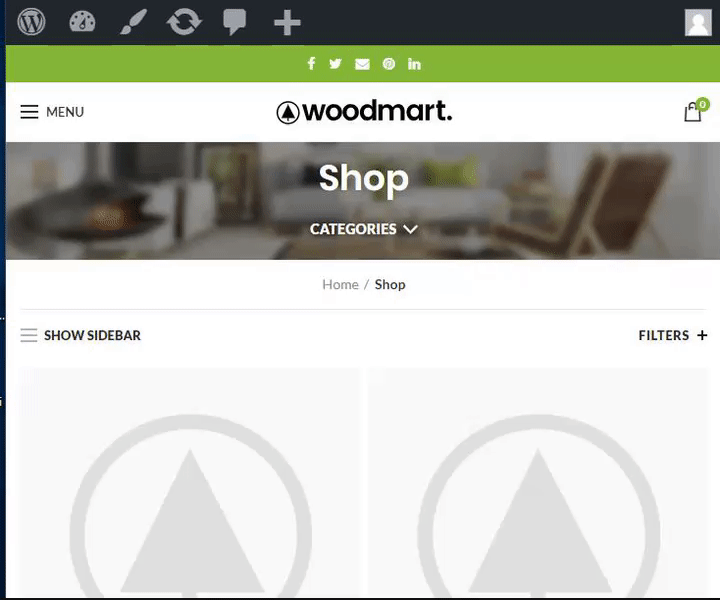Open the Customize paintbrush icon
The height and width of the screenshot is (600, 720).
point(133,22)
